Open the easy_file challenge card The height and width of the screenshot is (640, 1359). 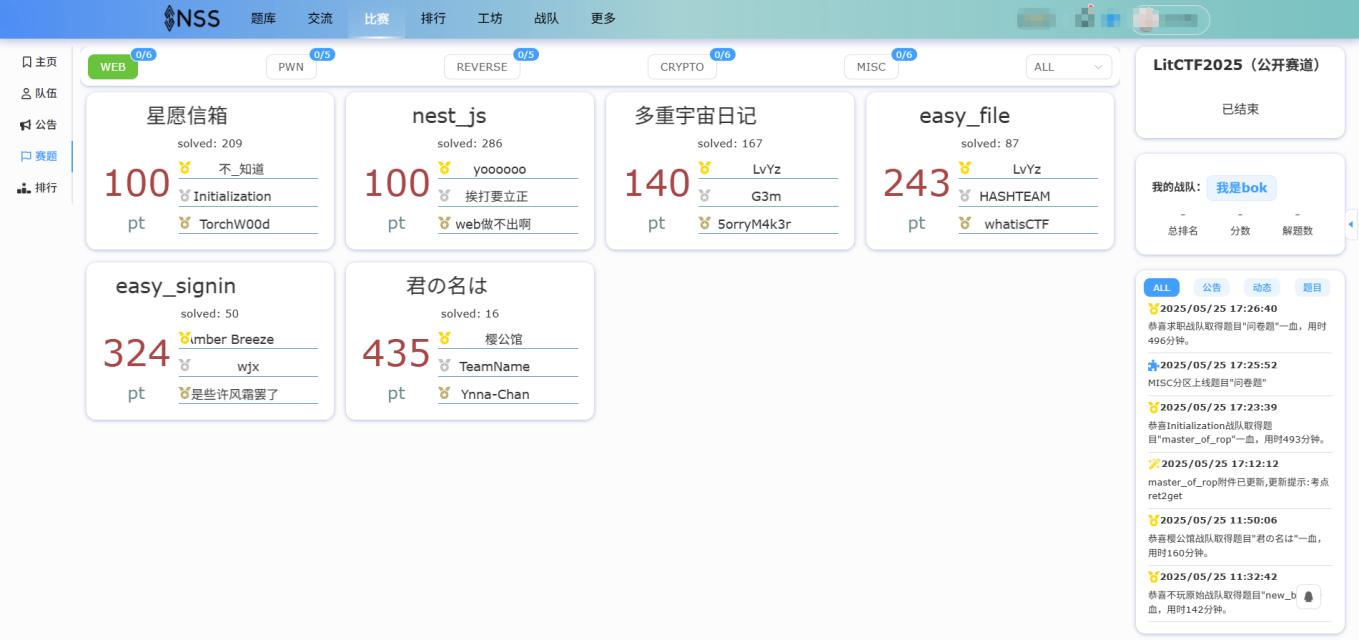pyautogui.click(x=989, y=171)
